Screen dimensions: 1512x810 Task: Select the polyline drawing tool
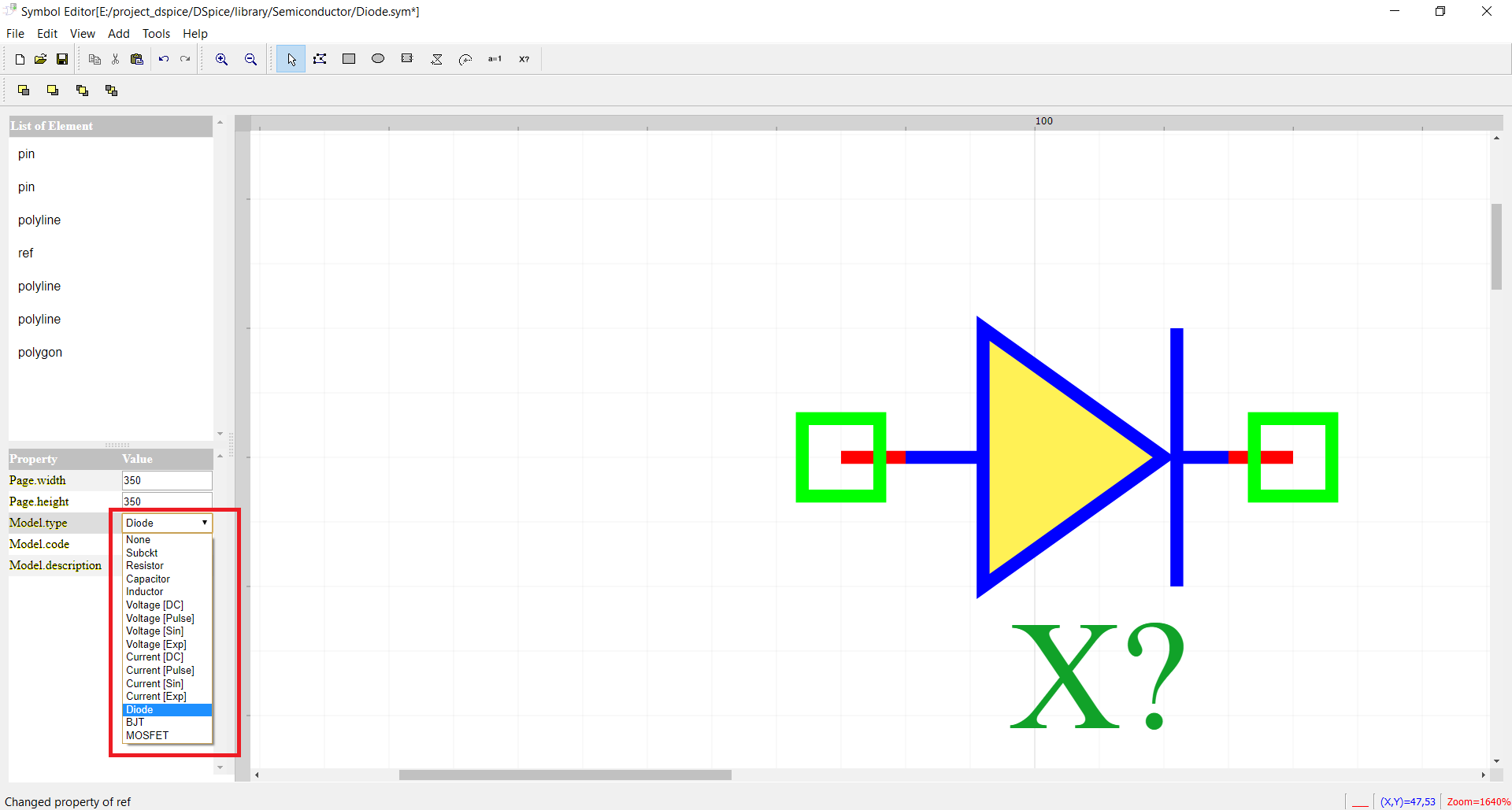coord(320,58)
